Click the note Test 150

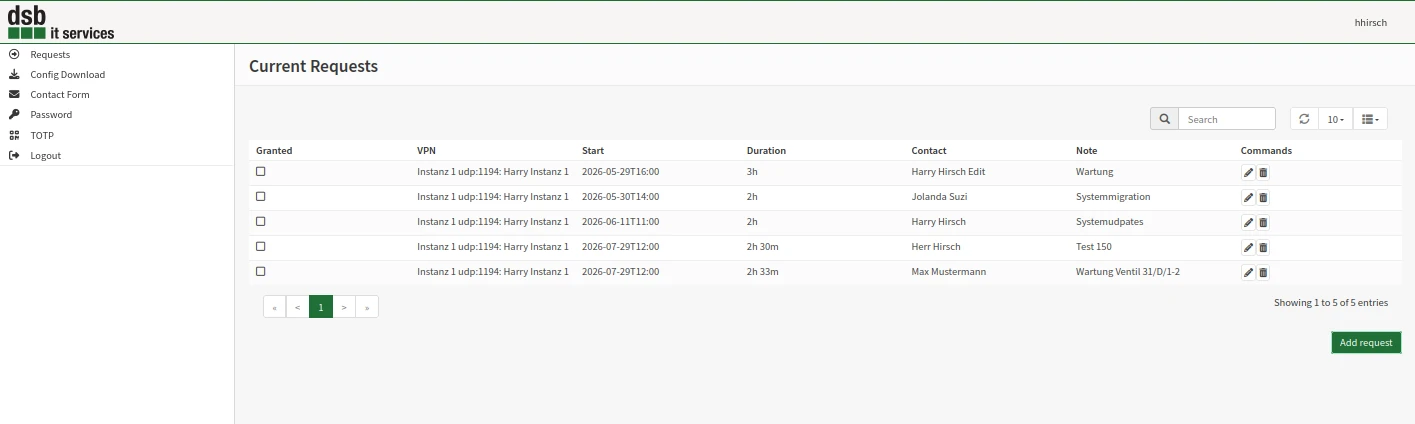point(1094,247)
